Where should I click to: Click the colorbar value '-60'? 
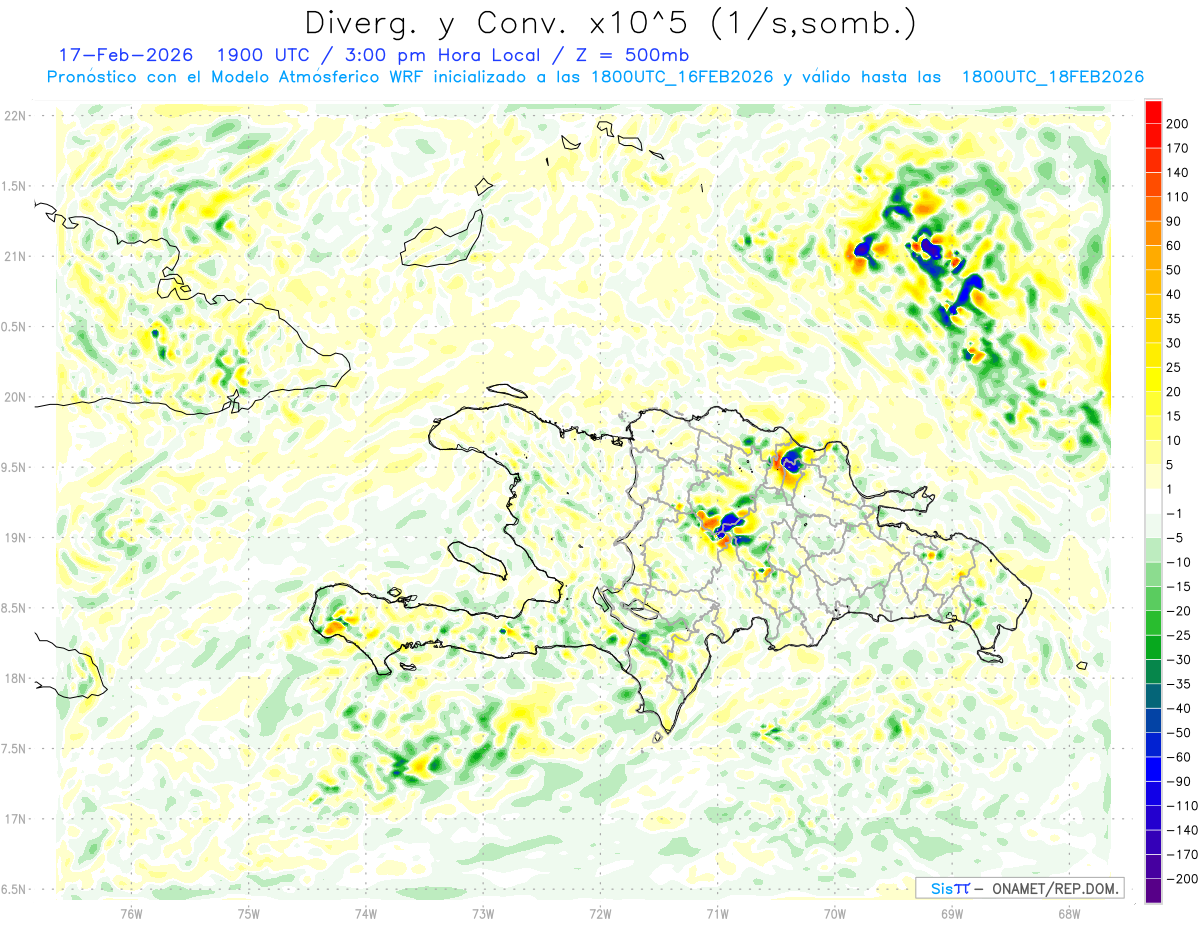(1181, 757)
